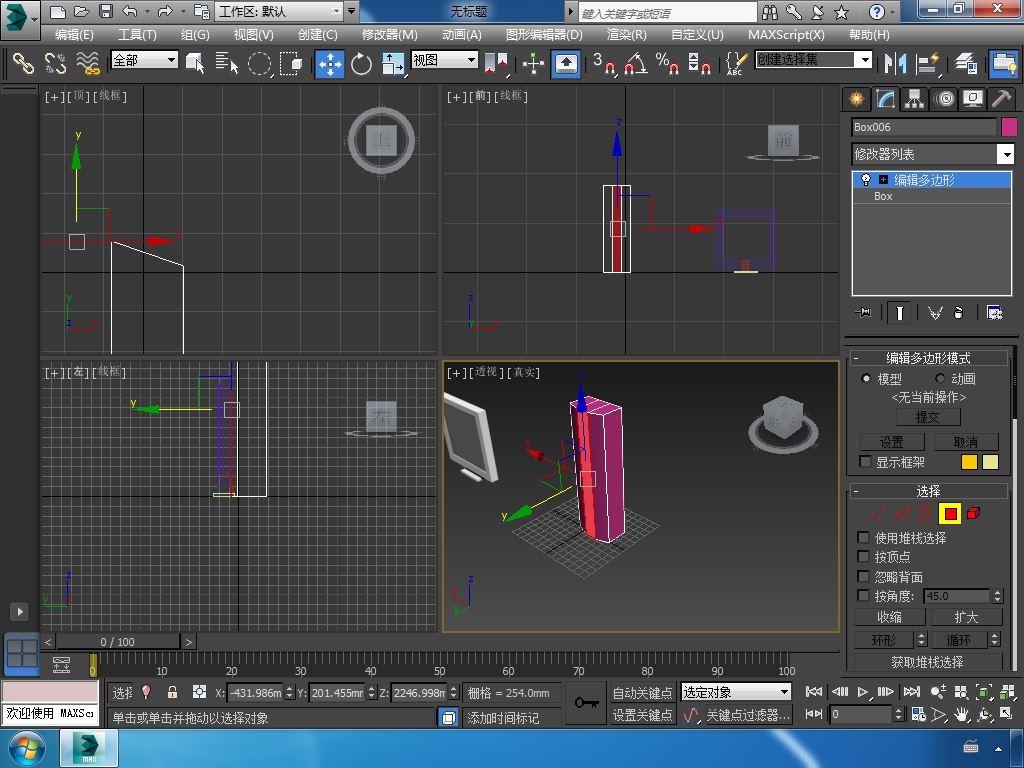This screenshot has height=768, width=1024.
Task: Choose the Select Object arrow tool
Action: 195,63
